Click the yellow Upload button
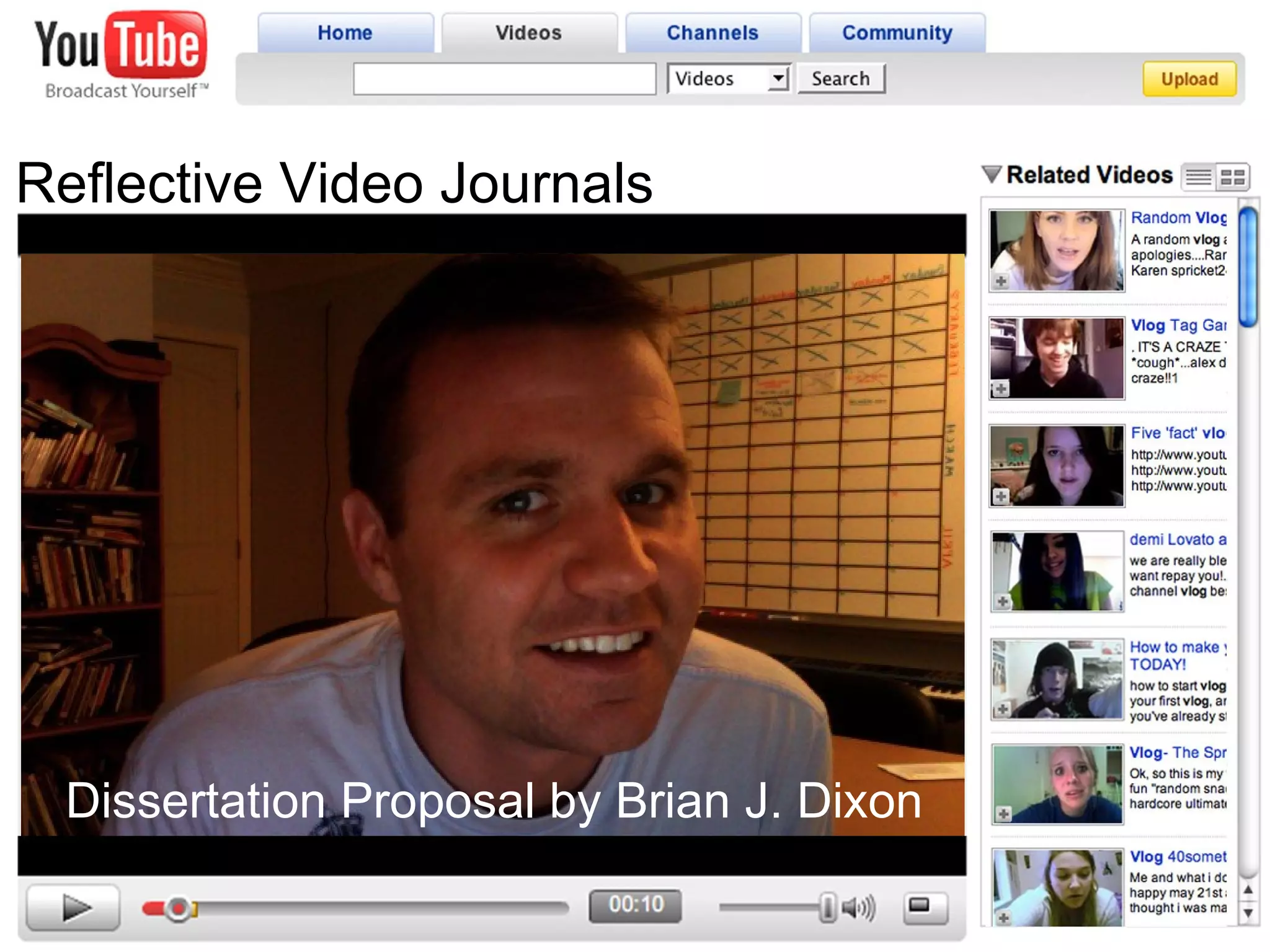 (x=1189, y=79)
